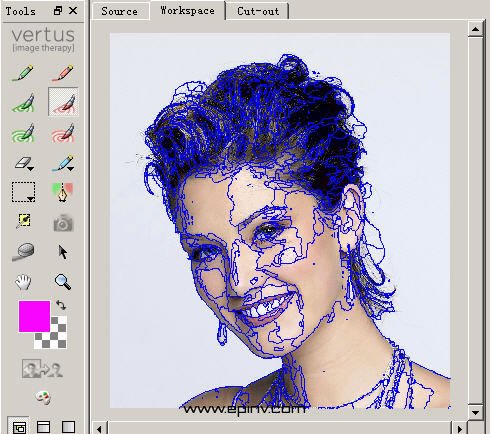Open the blue pencil tool dropdown
Screen dimensions: 490x434
tap(70, 169)
